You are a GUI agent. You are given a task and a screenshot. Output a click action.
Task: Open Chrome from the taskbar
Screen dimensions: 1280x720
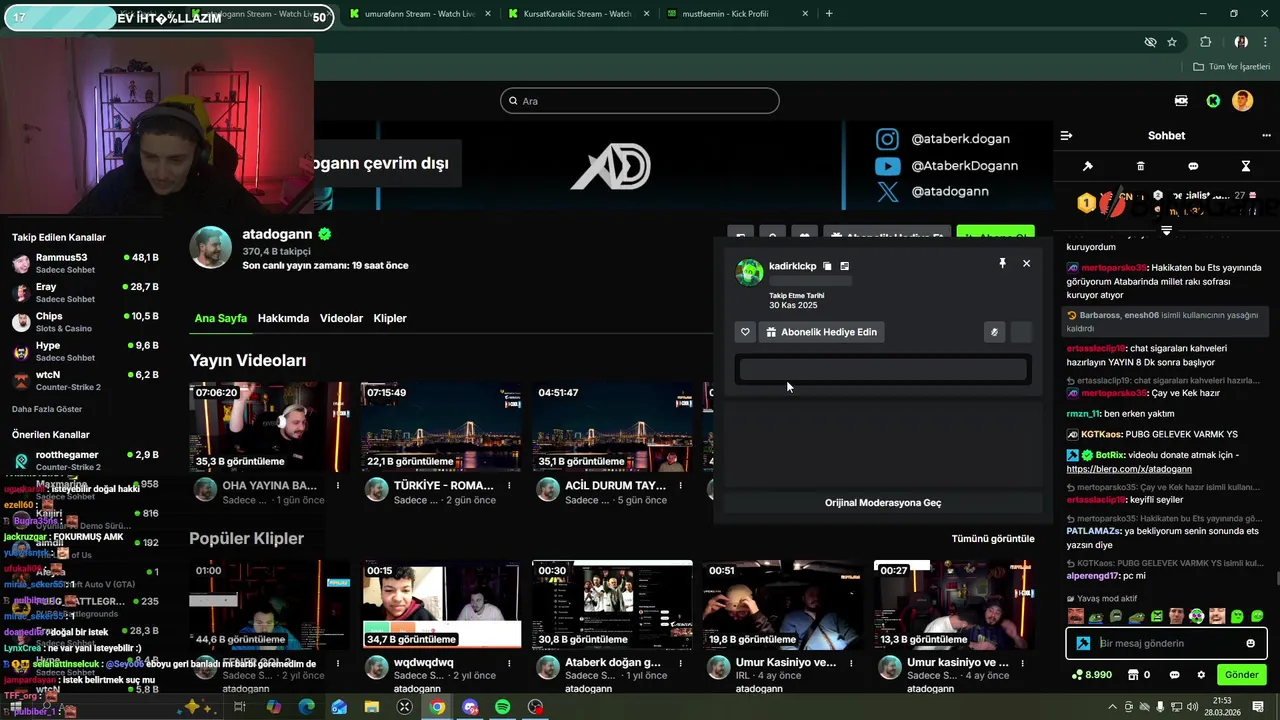438,707
